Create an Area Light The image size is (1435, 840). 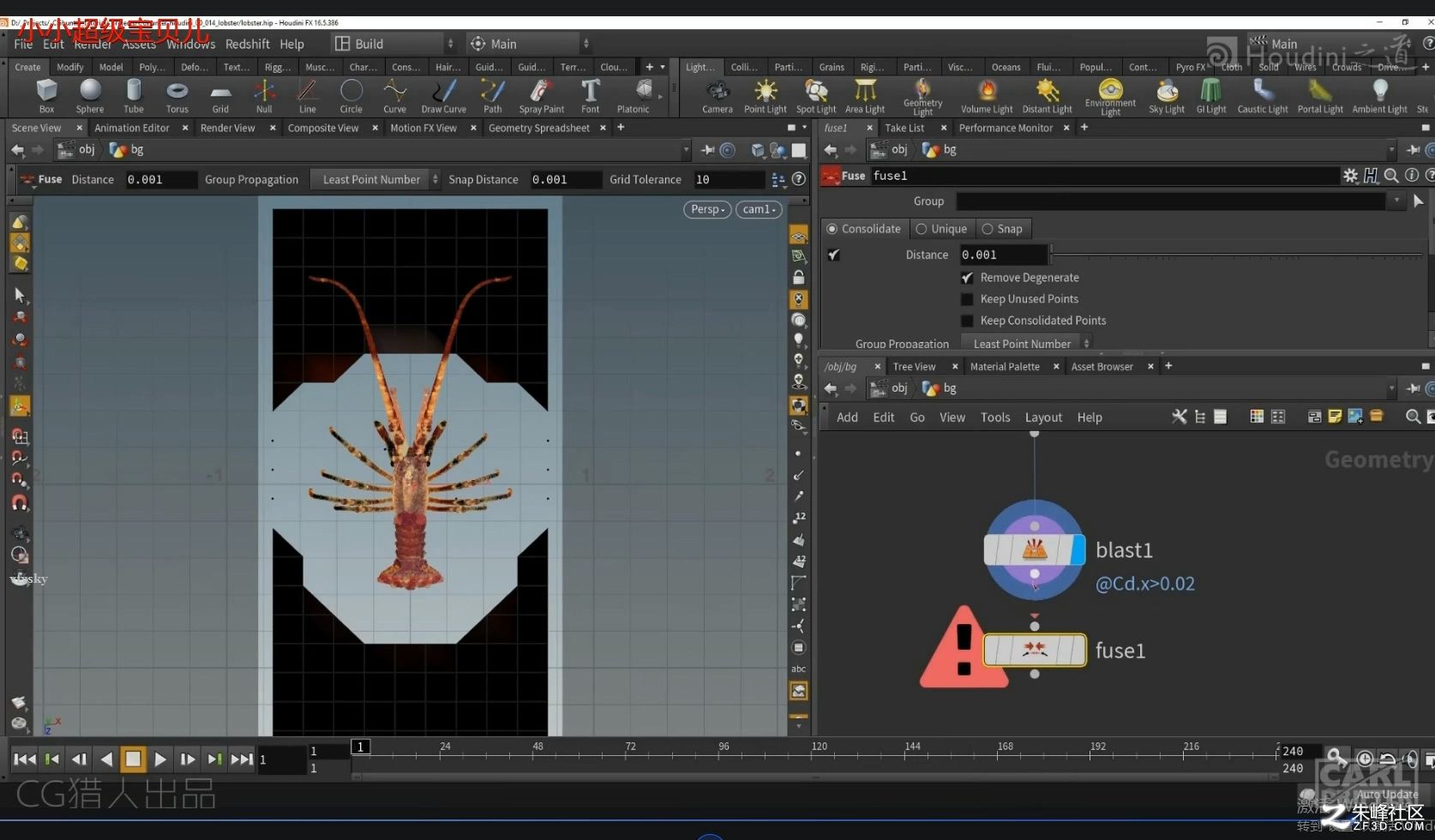click(865, 96)
